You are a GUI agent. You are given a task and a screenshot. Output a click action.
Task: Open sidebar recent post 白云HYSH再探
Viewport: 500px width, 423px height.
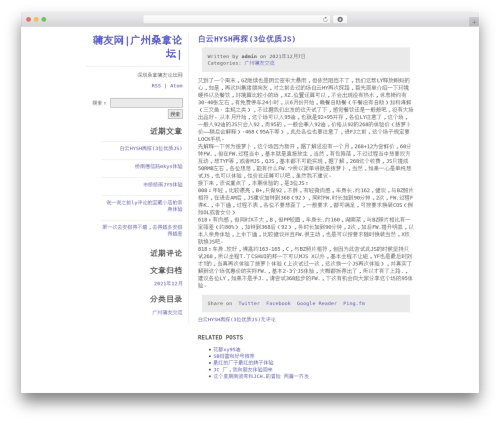point(151,148)
